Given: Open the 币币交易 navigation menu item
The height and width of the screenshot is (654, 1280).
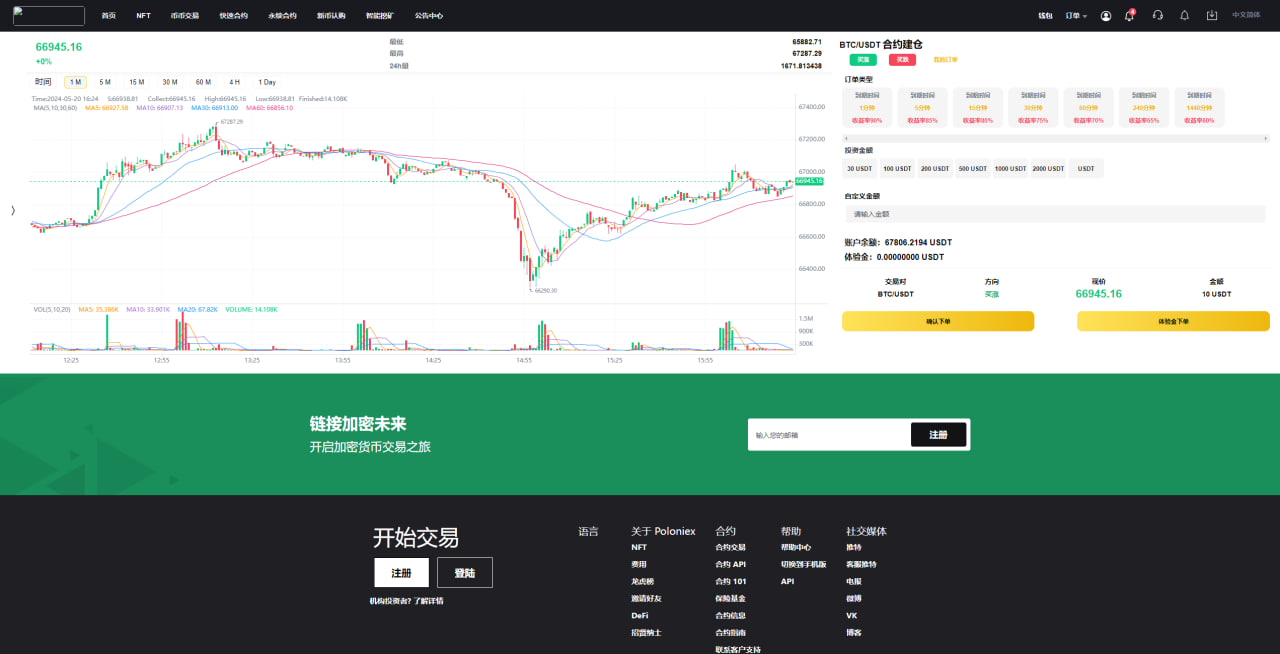Looking at the screenshot, I should (185, 16).
